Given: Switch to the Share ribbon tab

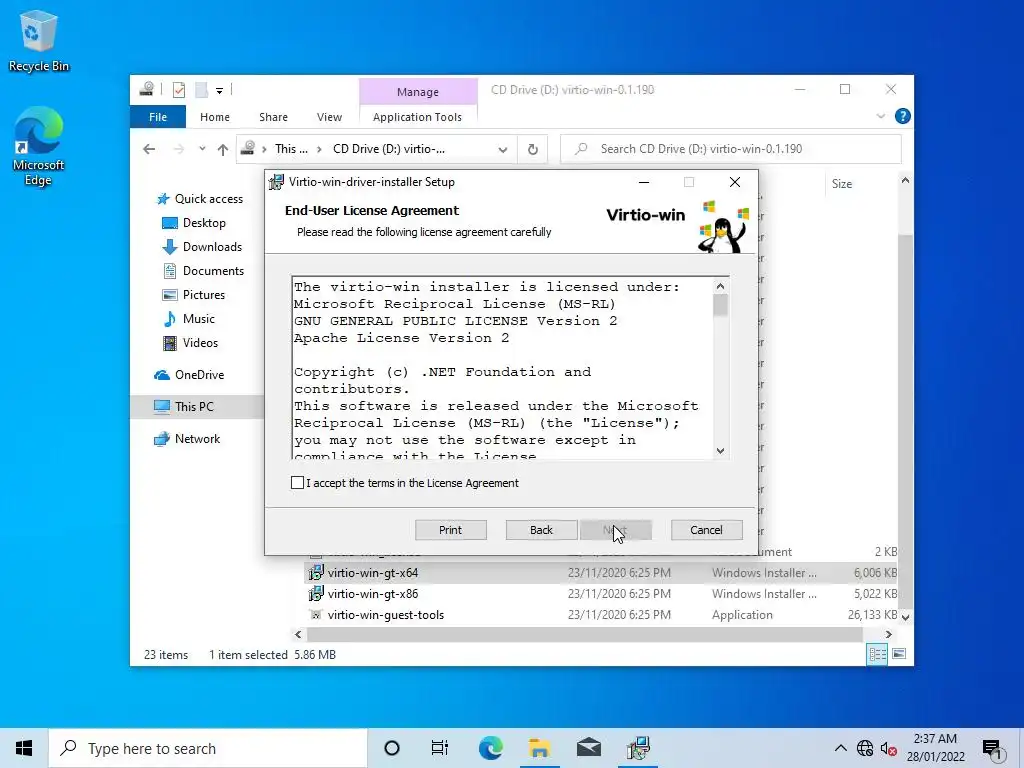Looking at the screenshot, I should point(273,117).
